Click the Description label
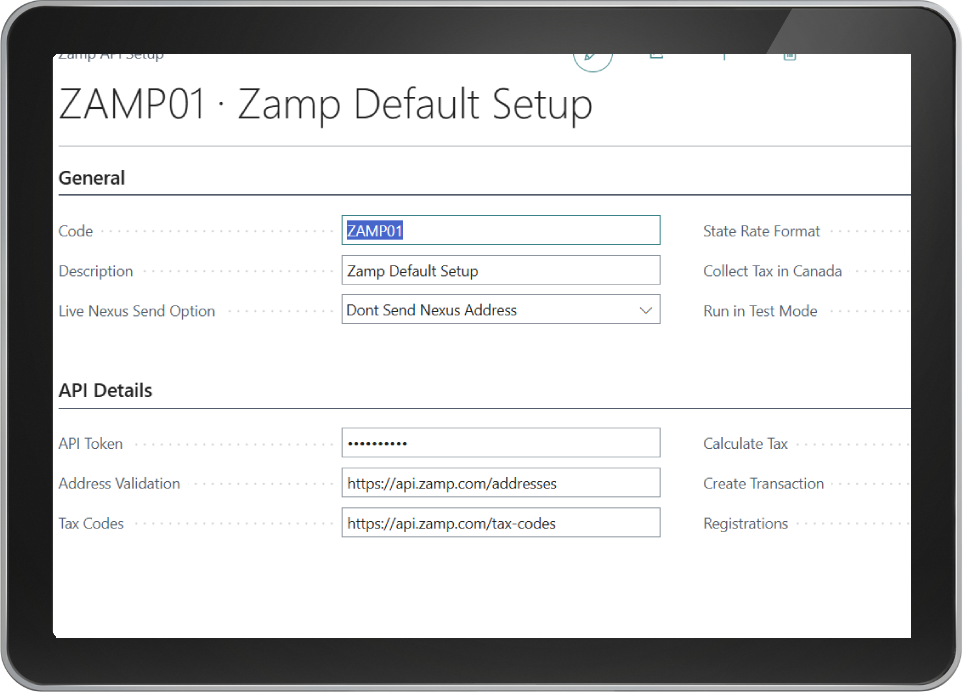 [x=95, y=271]
